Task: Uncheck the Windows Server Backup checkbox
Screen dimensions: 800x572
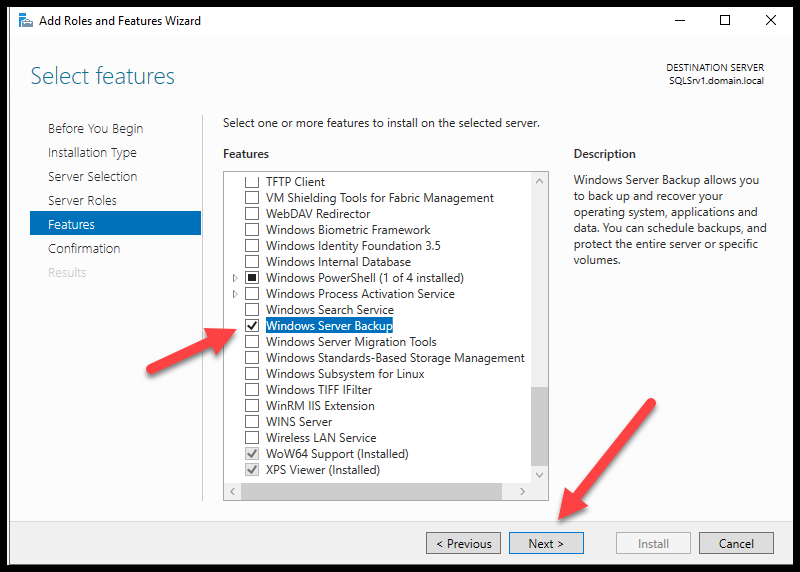Action: (x=252, y=326)
